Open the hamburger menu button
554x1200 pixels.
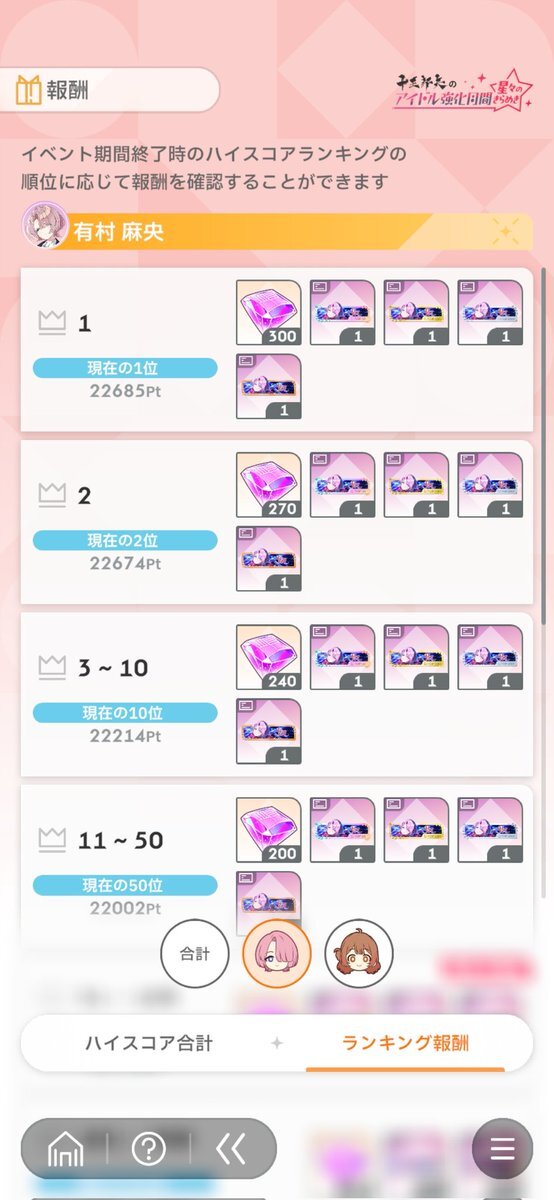503,1149
